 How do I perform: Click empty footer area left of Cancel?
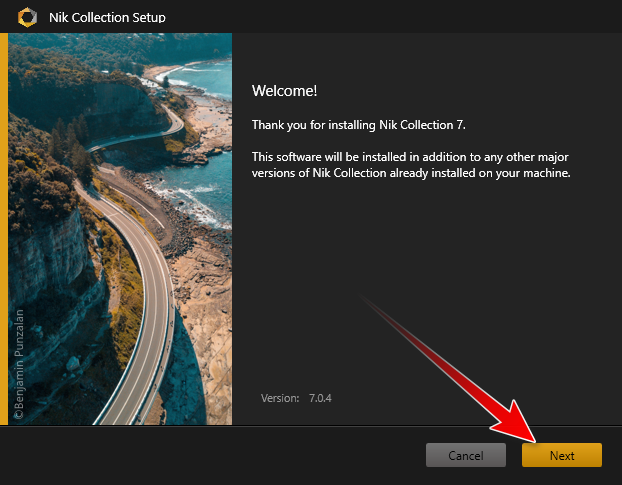click(200, 455)
